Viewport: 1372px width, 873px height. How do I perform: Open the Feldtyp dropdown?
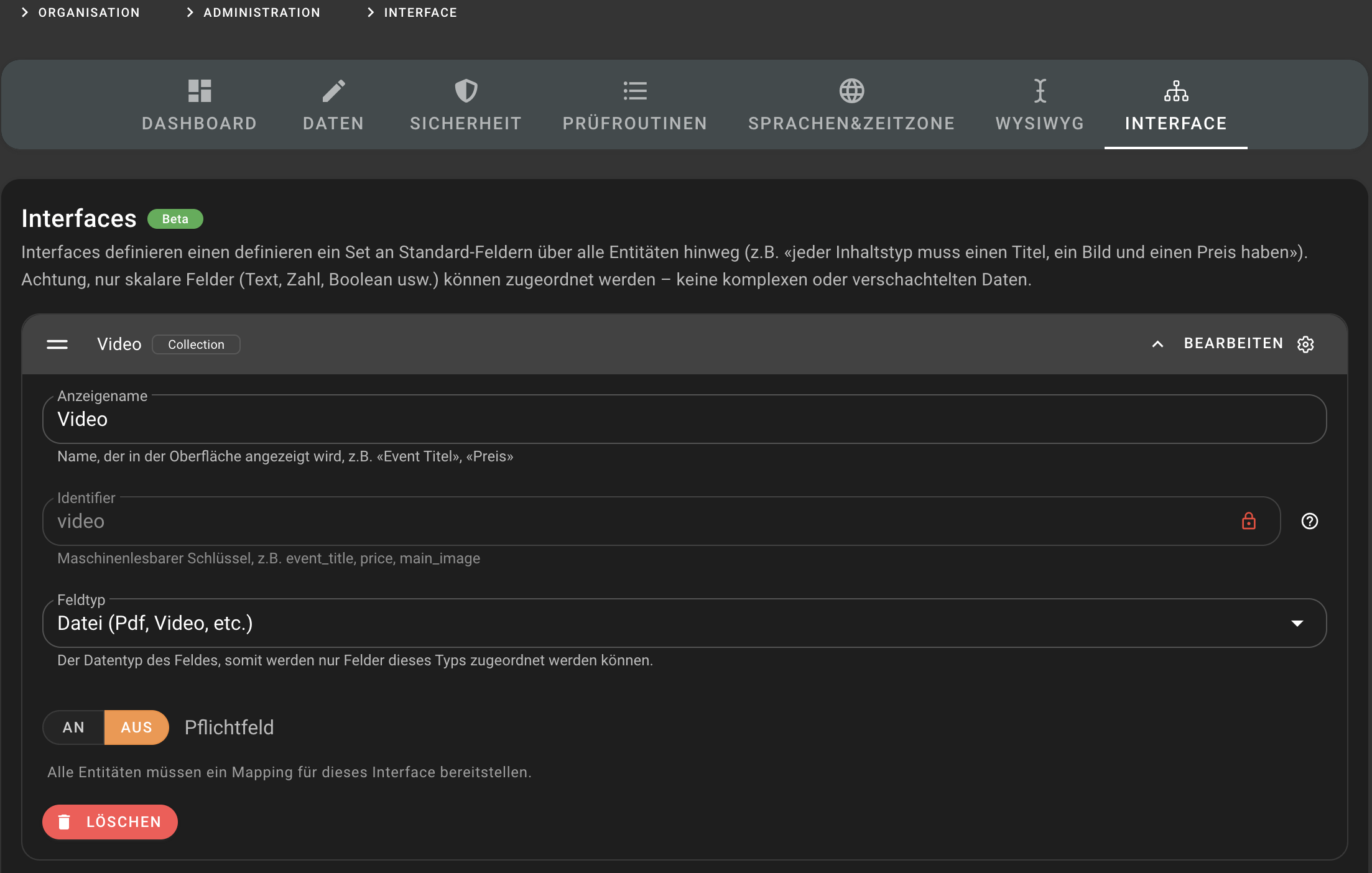684,623
